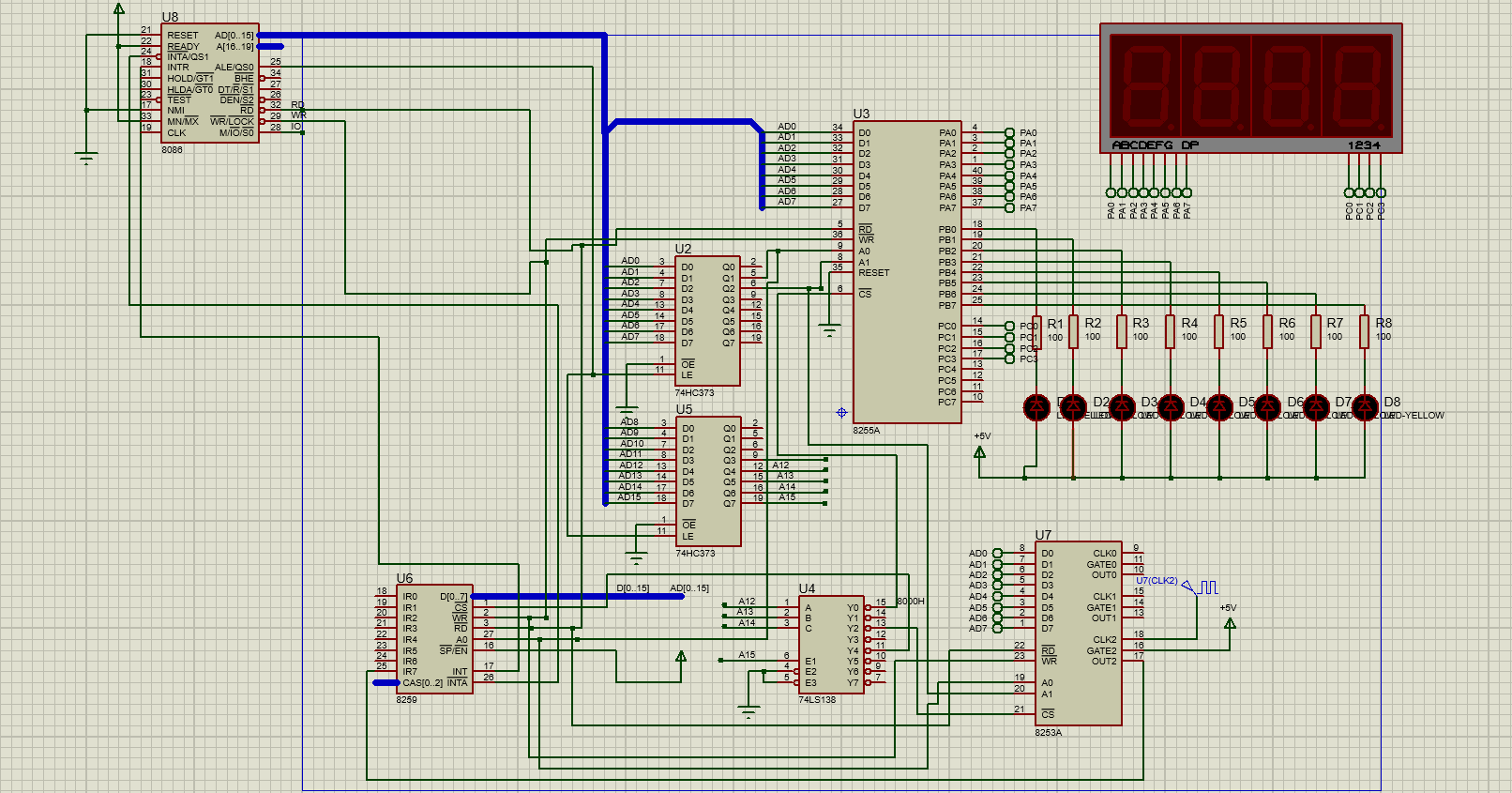Select the D8 yellow LED symbol

point(1365,407)
